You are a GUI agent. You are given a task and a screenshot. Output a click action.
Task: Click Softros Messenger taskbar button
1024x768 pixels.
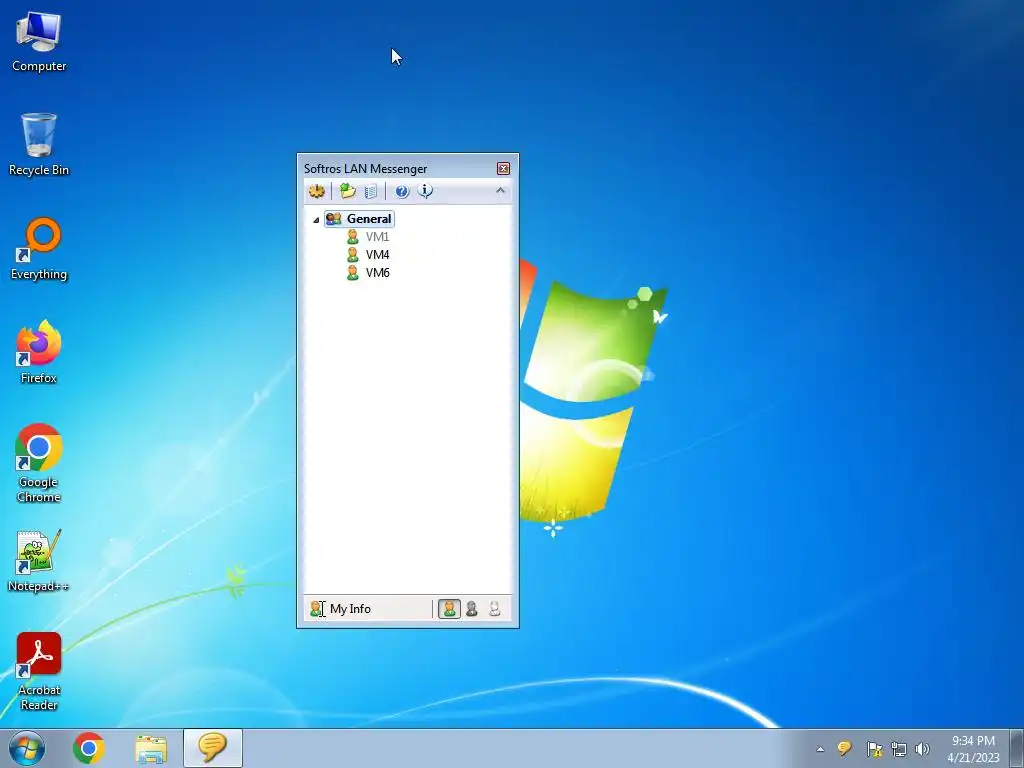tap(213, 748)
